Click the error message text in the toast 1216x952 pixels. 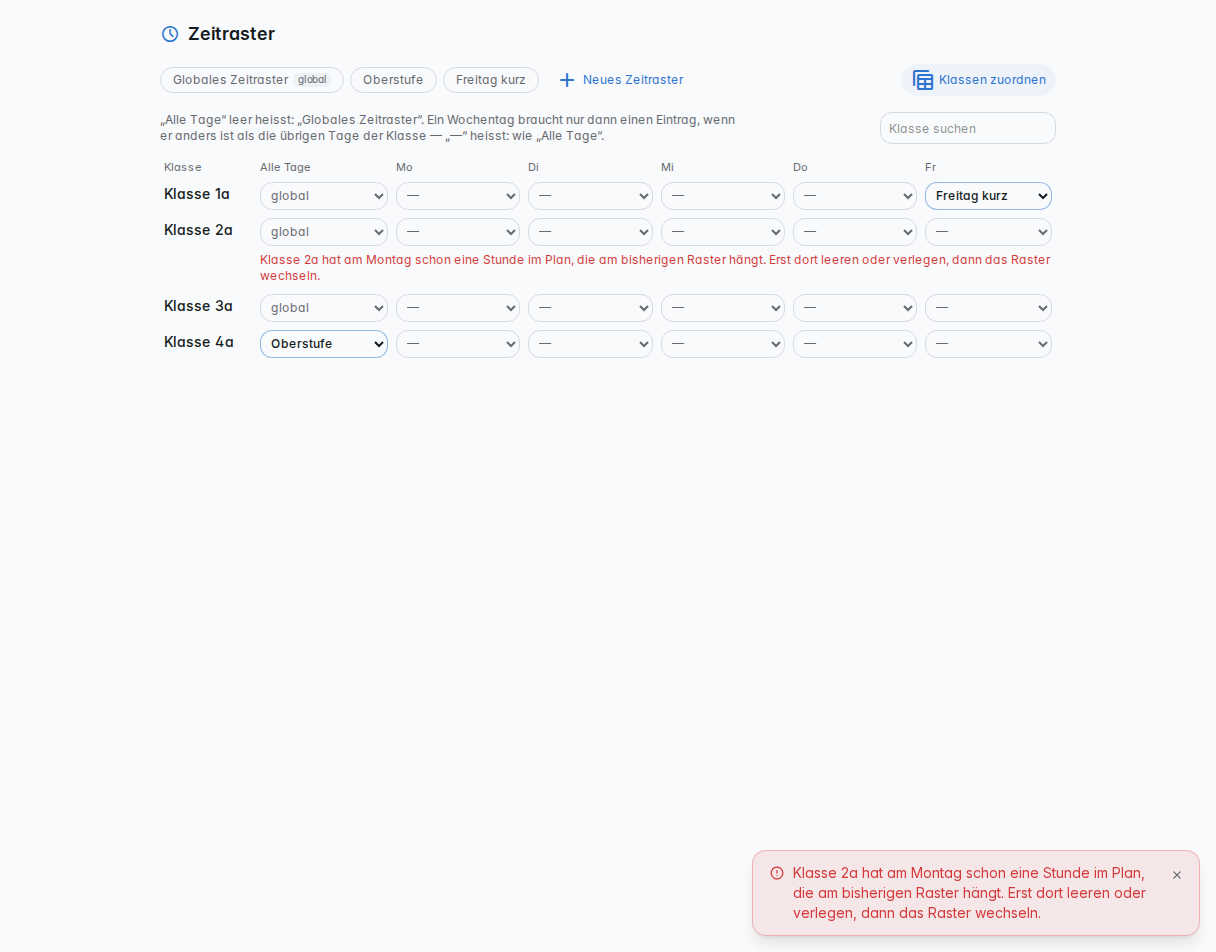(x=969, y=893)
